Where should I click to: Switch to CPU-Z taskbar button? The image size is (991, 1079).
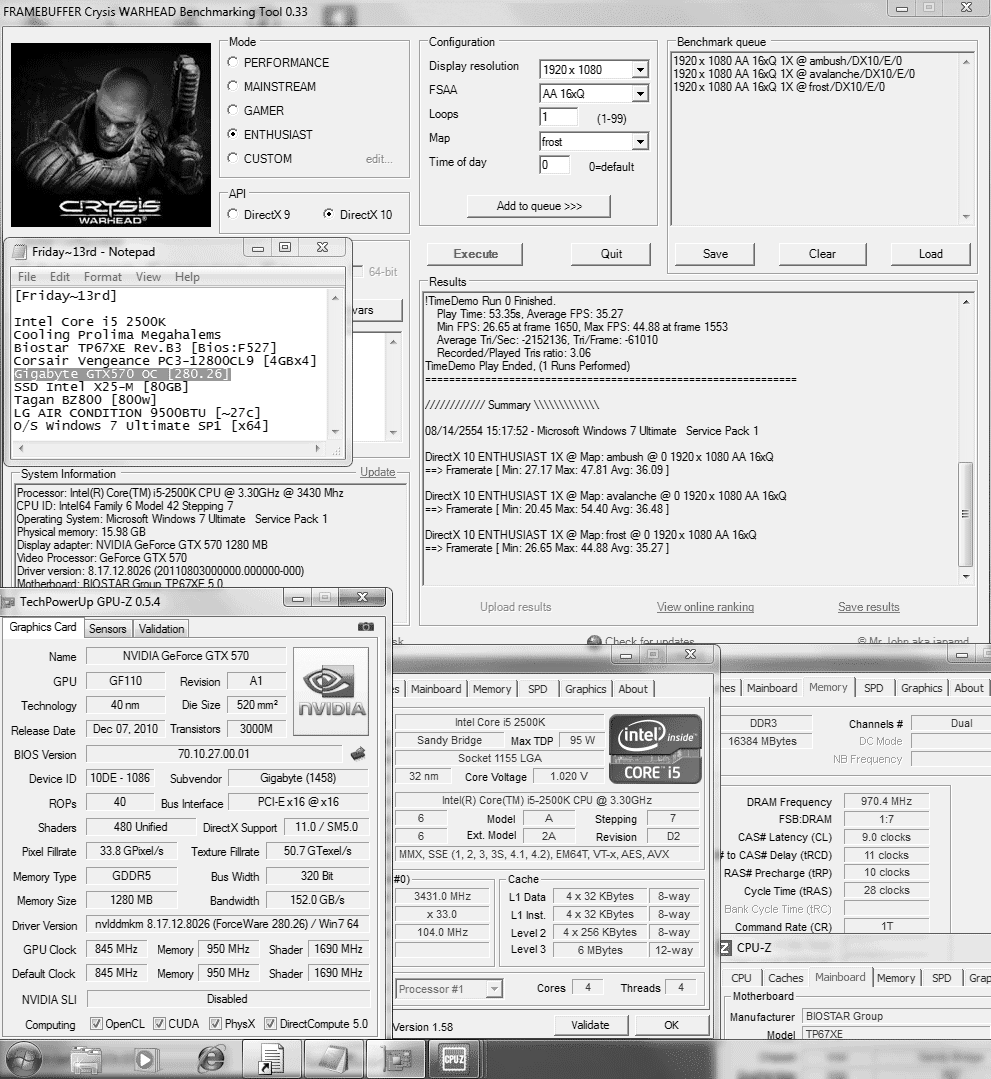coord(454,1060)
